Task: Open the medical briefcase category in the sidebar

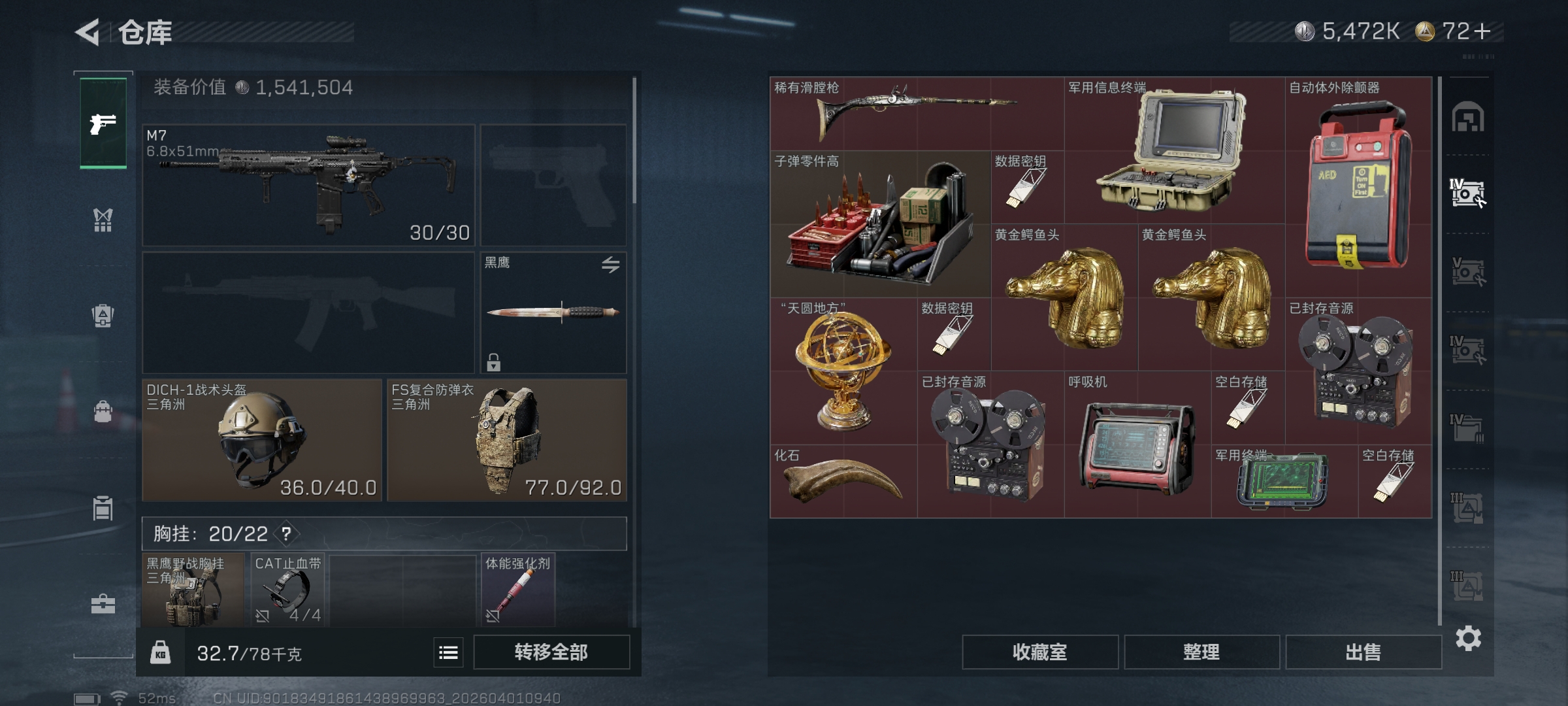Action: click(103, 603)
